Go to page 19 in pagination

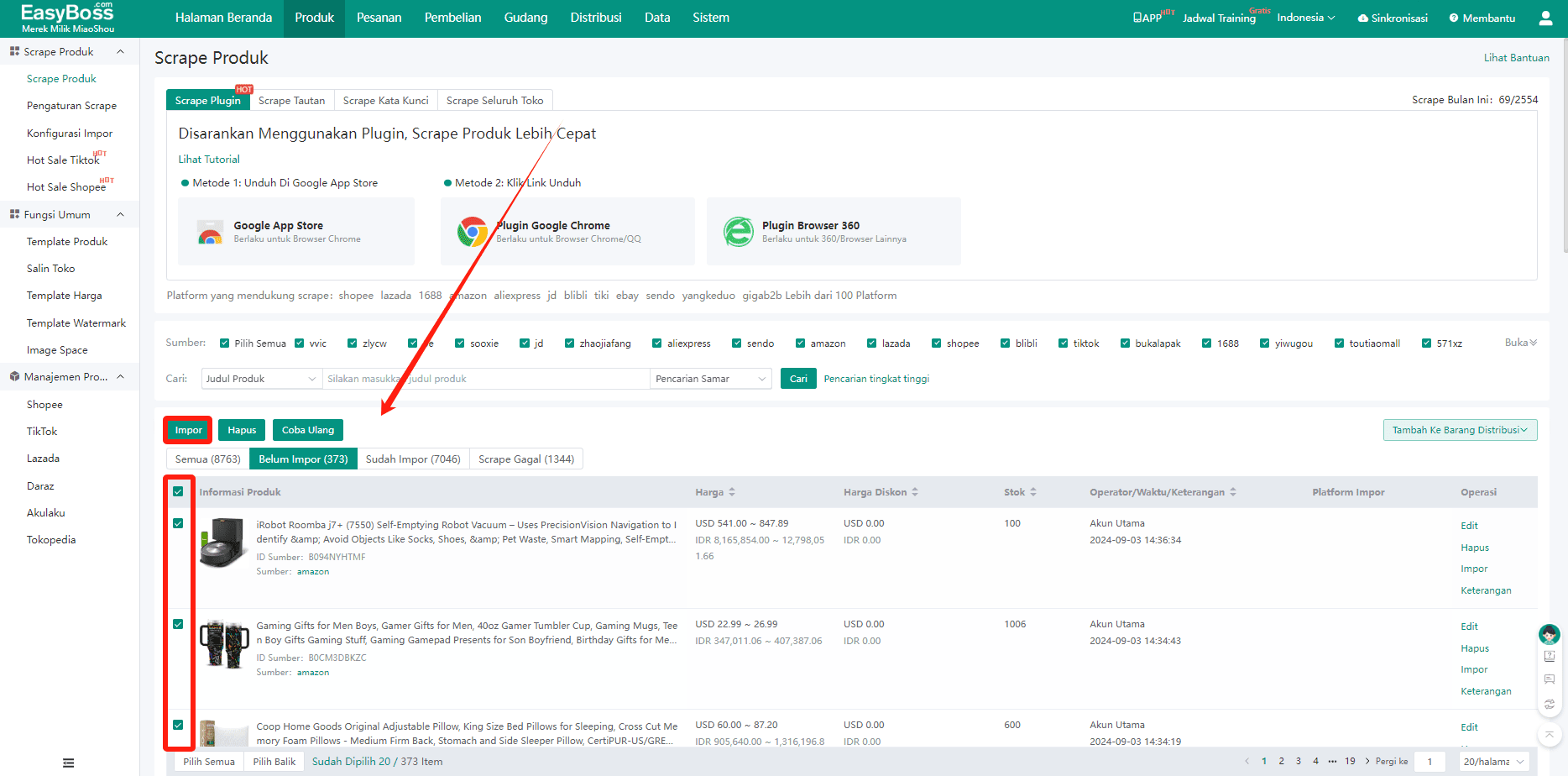click(1350, 762)
